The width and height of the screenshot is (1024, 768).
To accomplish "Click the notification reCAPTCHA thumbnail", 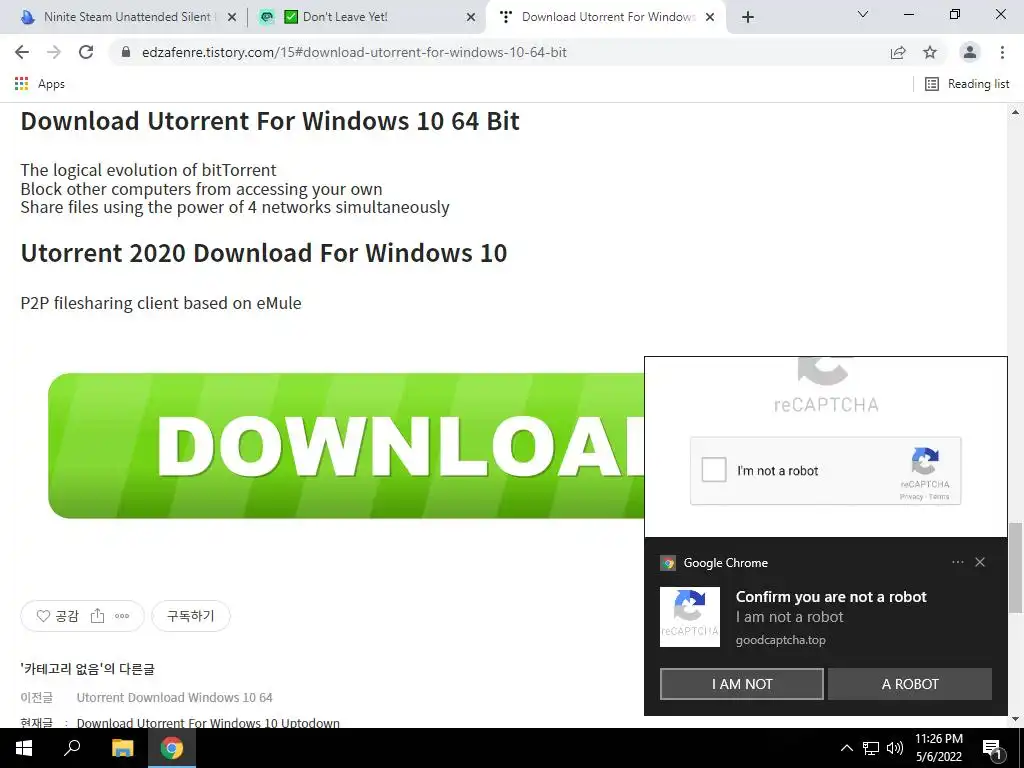I will click(x=690, y=617).
